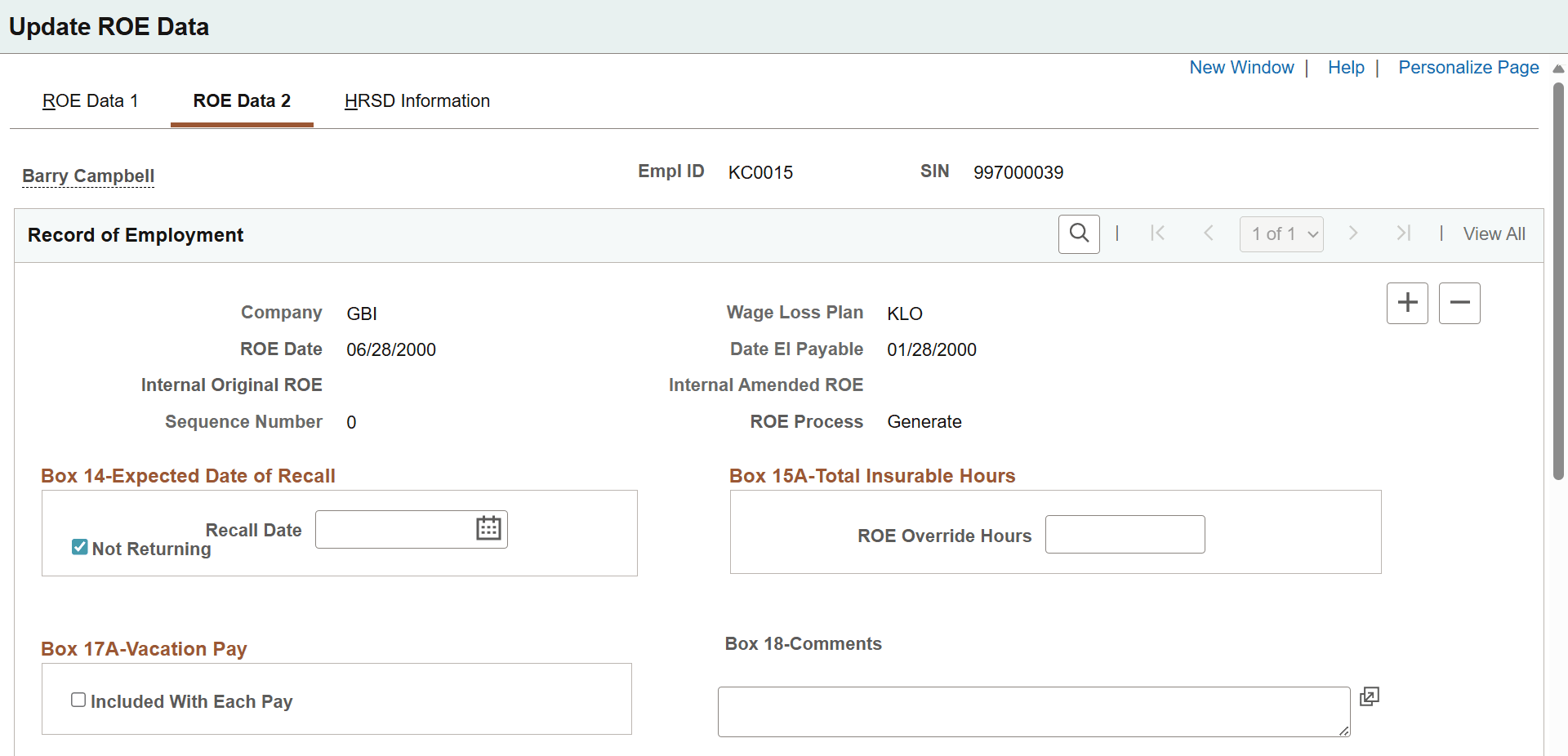Open the HRSD Information tab
Screen dimensions: 1568x756
[x=417, y=101]
